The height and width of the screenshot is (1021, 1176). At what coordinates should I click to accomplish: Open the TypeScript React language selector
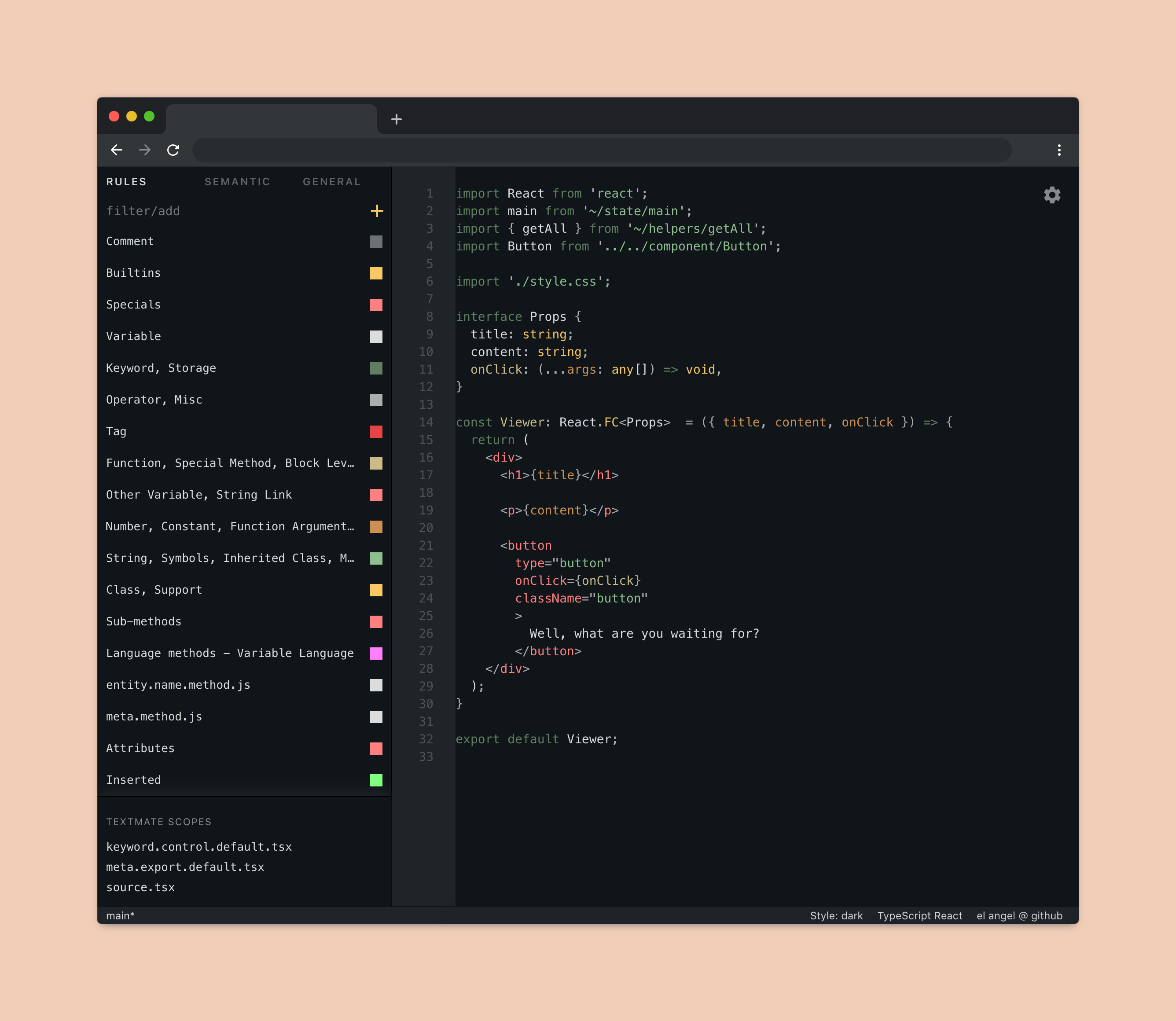coord(919,915)
